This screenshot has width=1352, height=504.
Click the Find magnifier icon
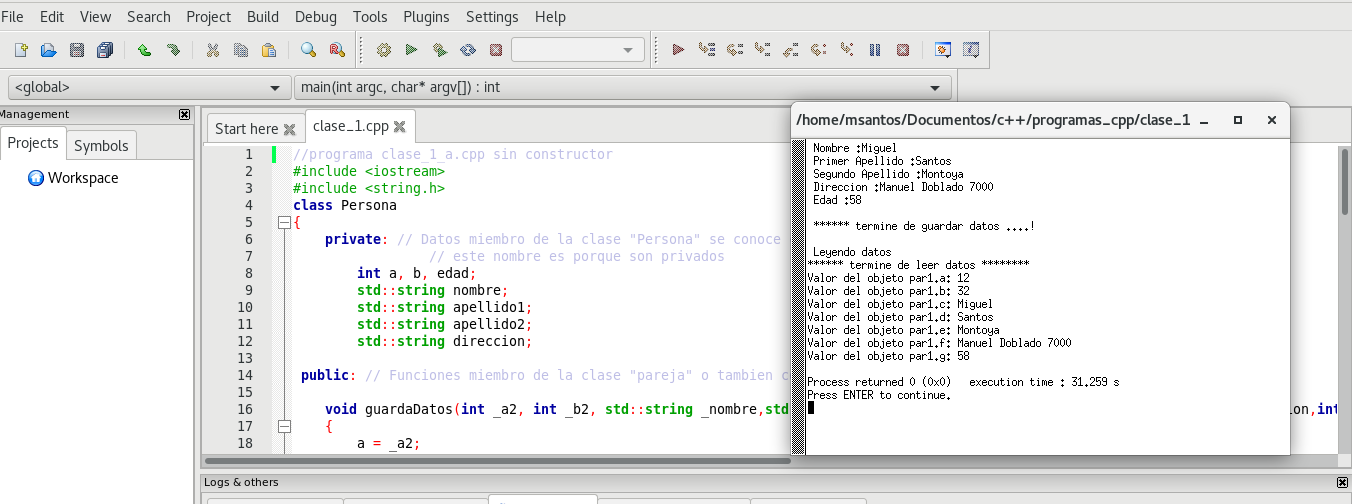[x=309, y=50]
